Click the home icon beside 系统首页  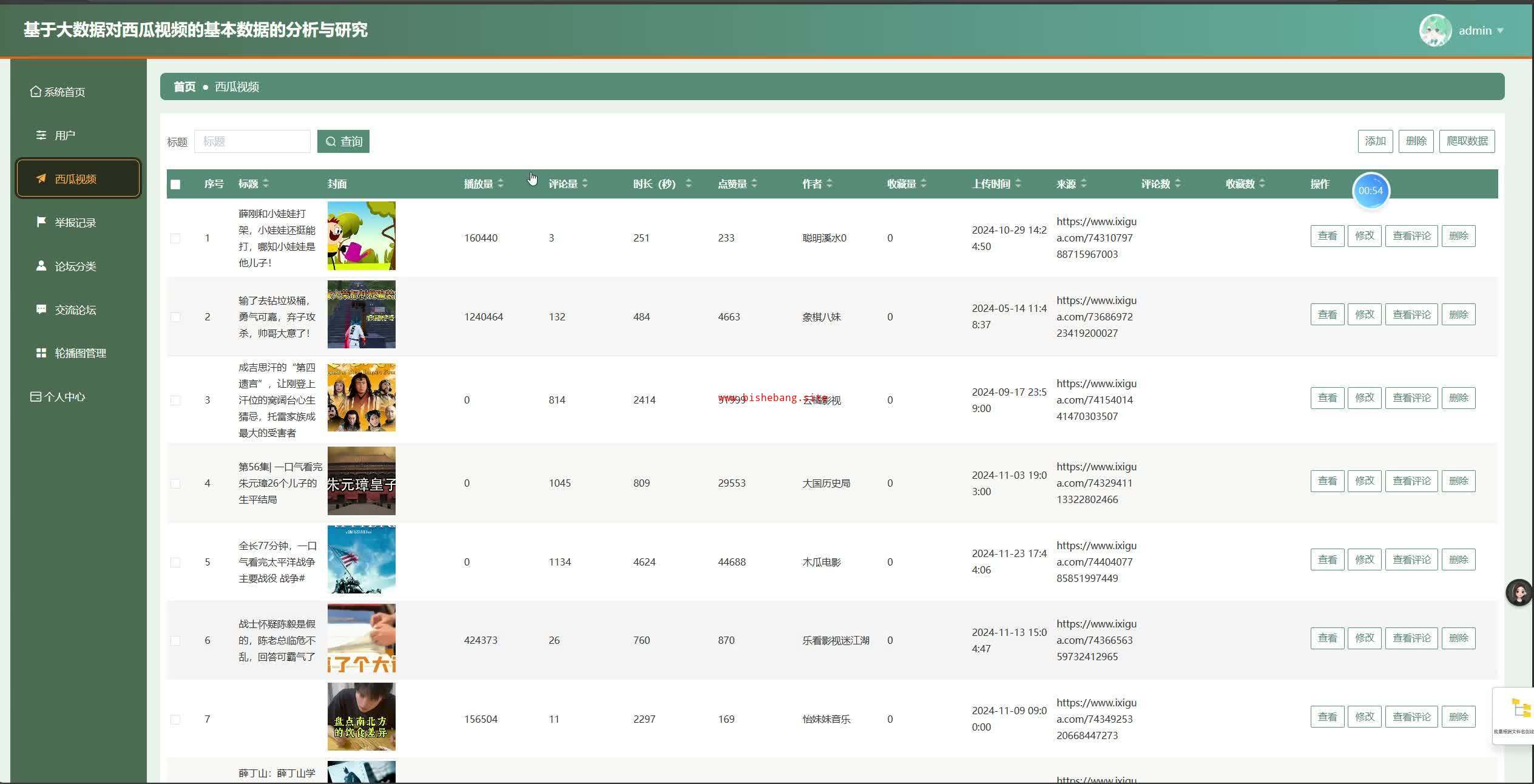(x=36, y=92)
